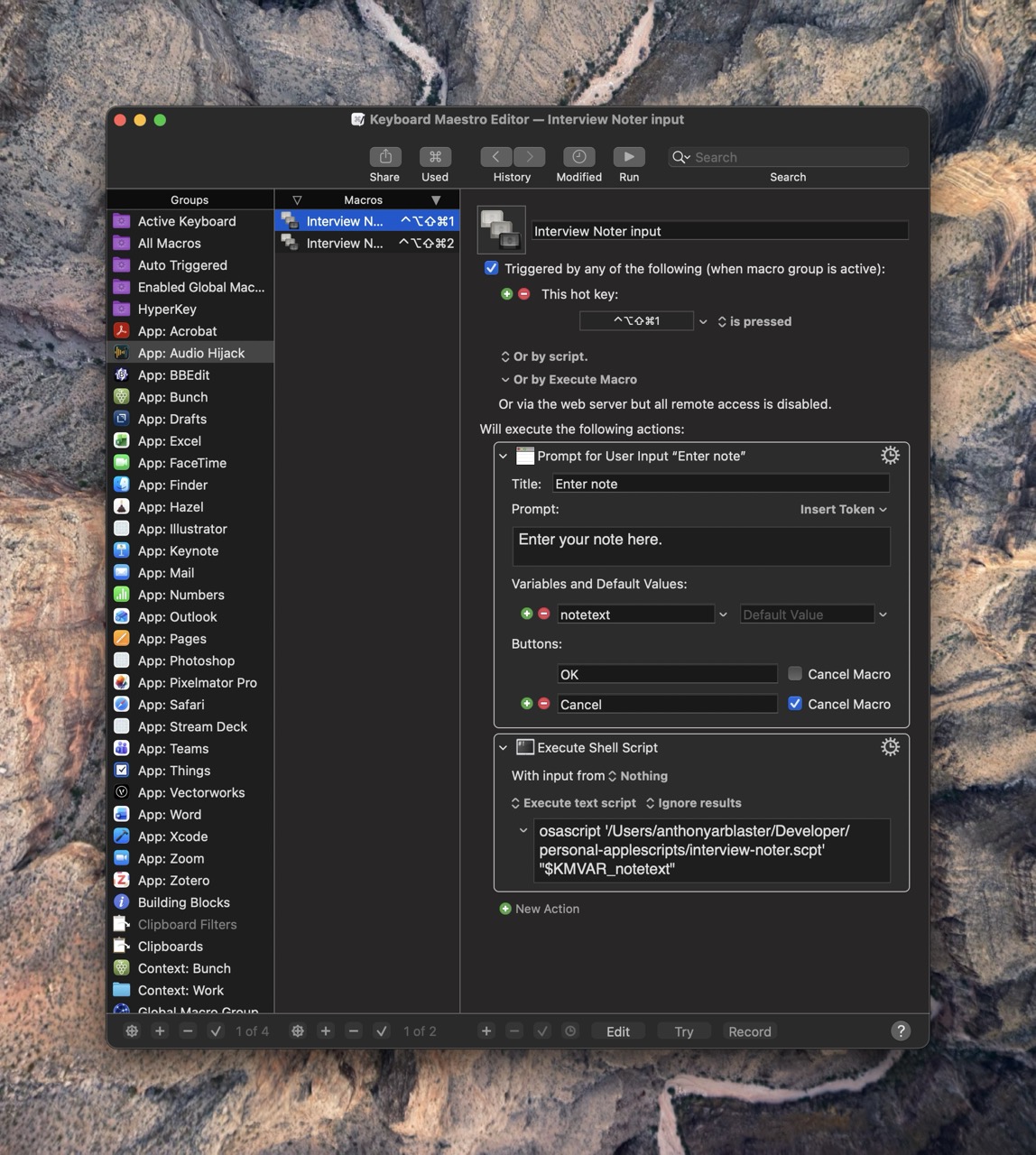Click red minus to remove the Cancel button
Screen dimensions: 1036x1155
tap(543, 704)
